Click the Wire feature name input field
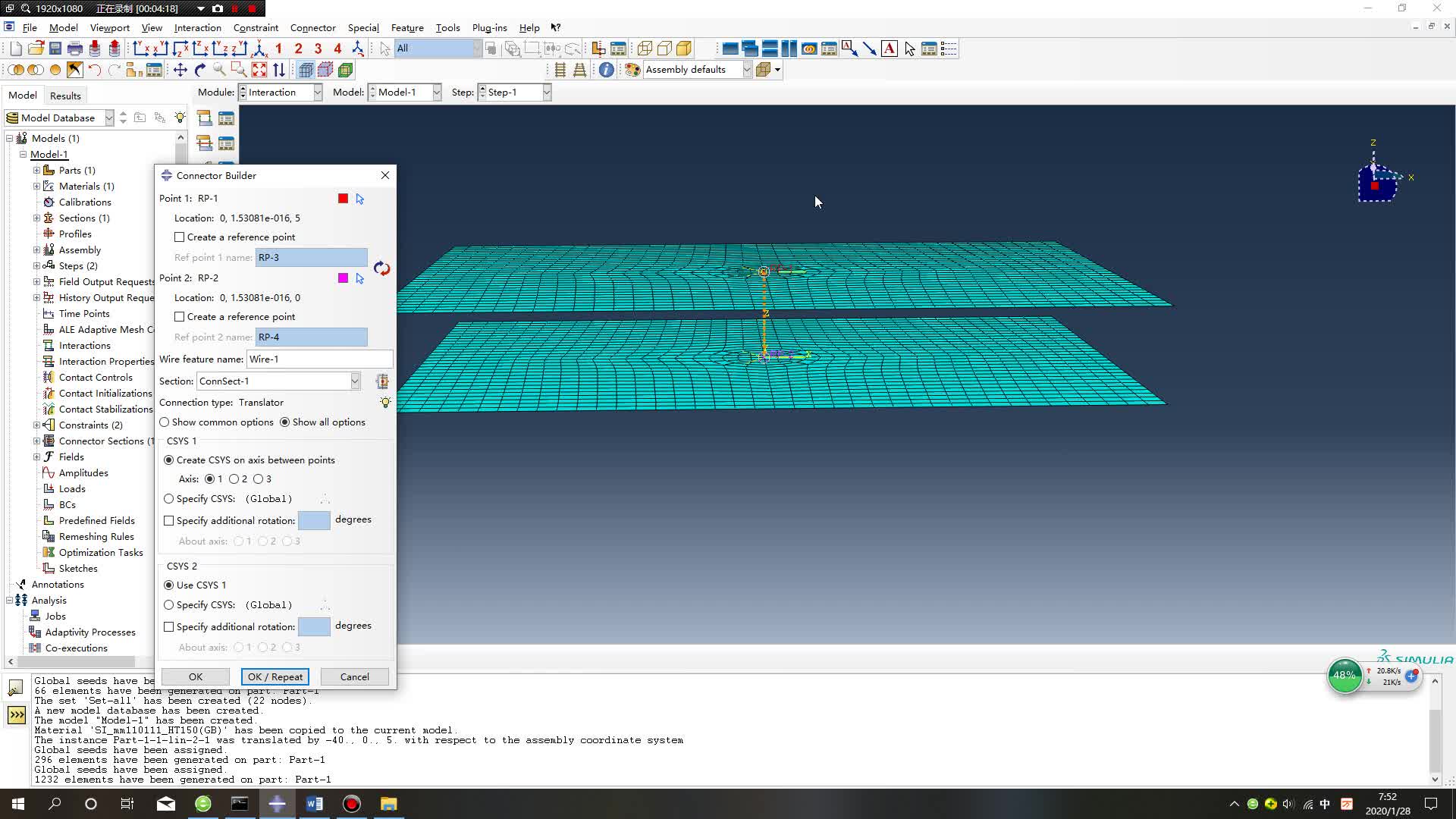1456x819 pixels. pos(319,359)
